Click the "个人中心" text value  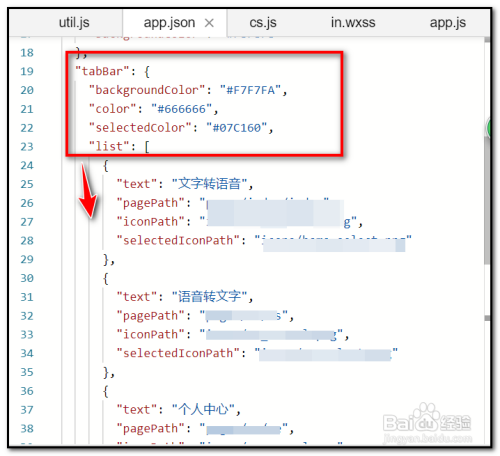(203, 409)
